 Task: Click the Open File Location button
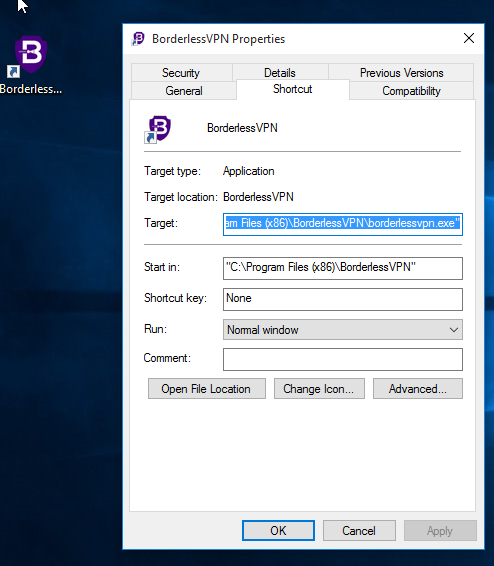click(207, 389)
